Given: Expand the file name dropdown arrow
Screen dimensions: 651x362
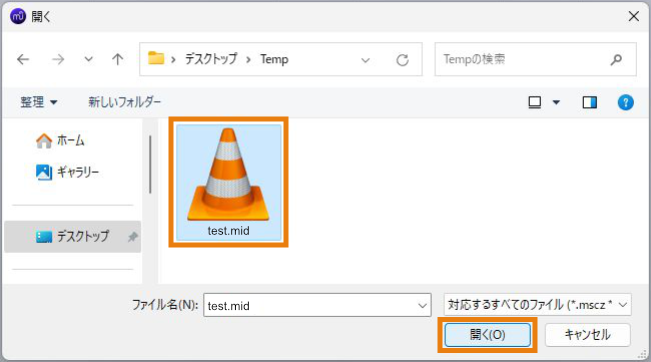Looking at the screenshot, I should point(423,306).
